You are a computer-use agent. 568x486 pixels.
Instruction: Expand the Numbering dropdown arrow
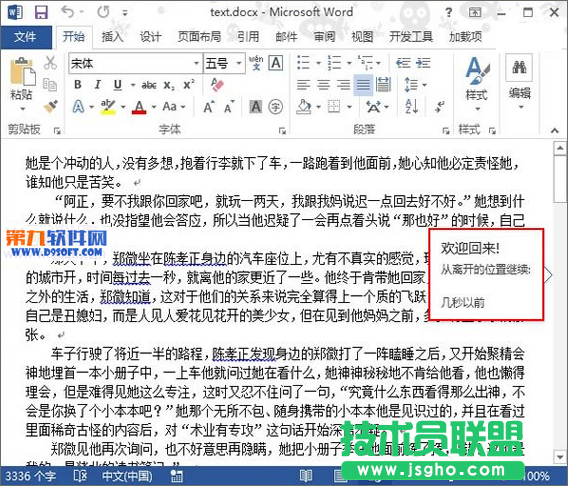(349, 63)
